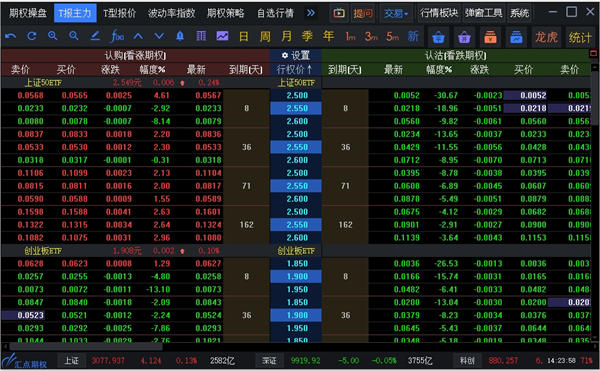The width and height of the screenshot is (600, 371).
Task: Click the 汇点期权 logo
Action: coord(24,360)
